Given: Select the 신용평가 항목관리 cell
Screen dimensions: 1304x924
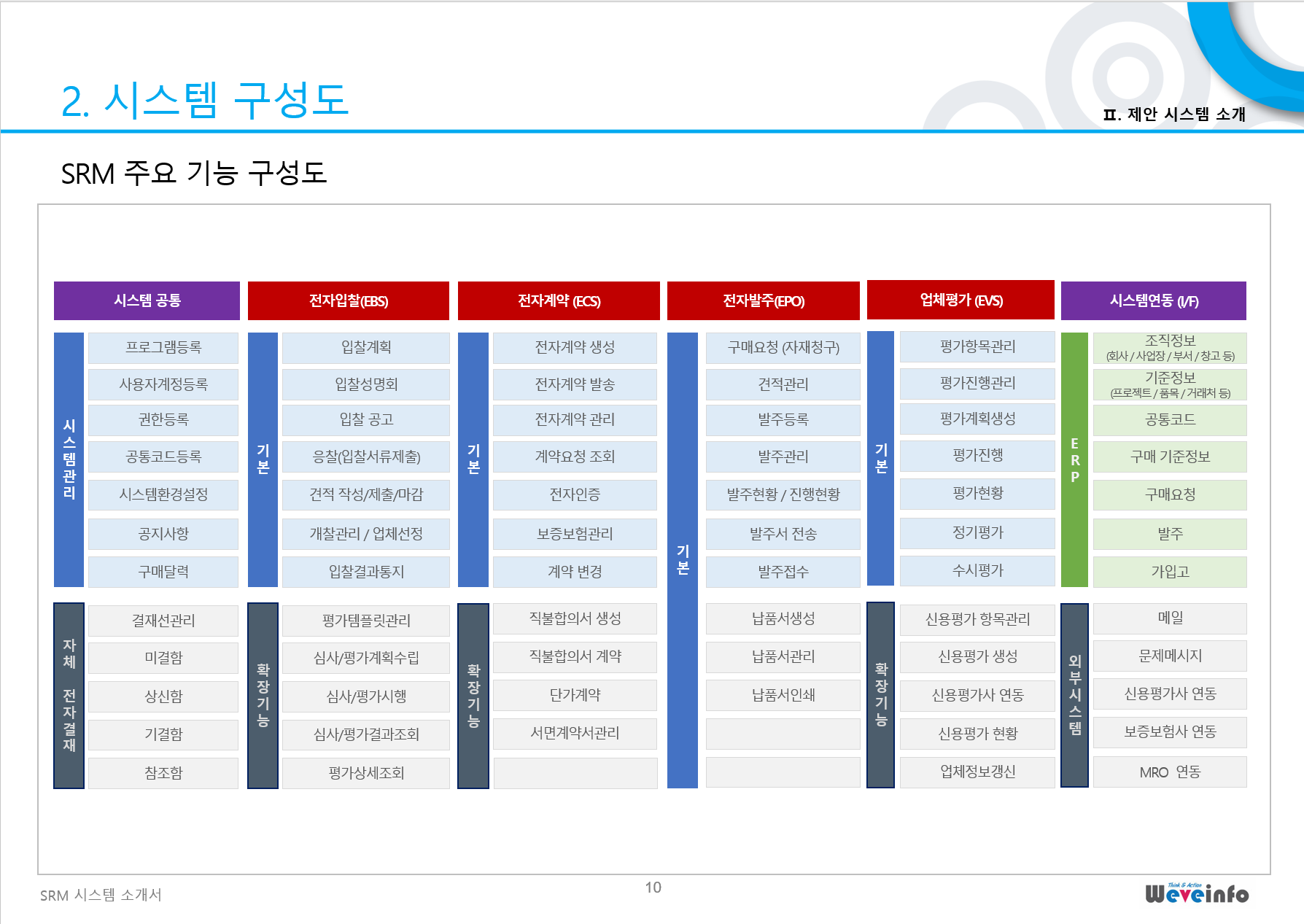Looking at the screenshot, I should pyautogui.click(x=977, y=619).
